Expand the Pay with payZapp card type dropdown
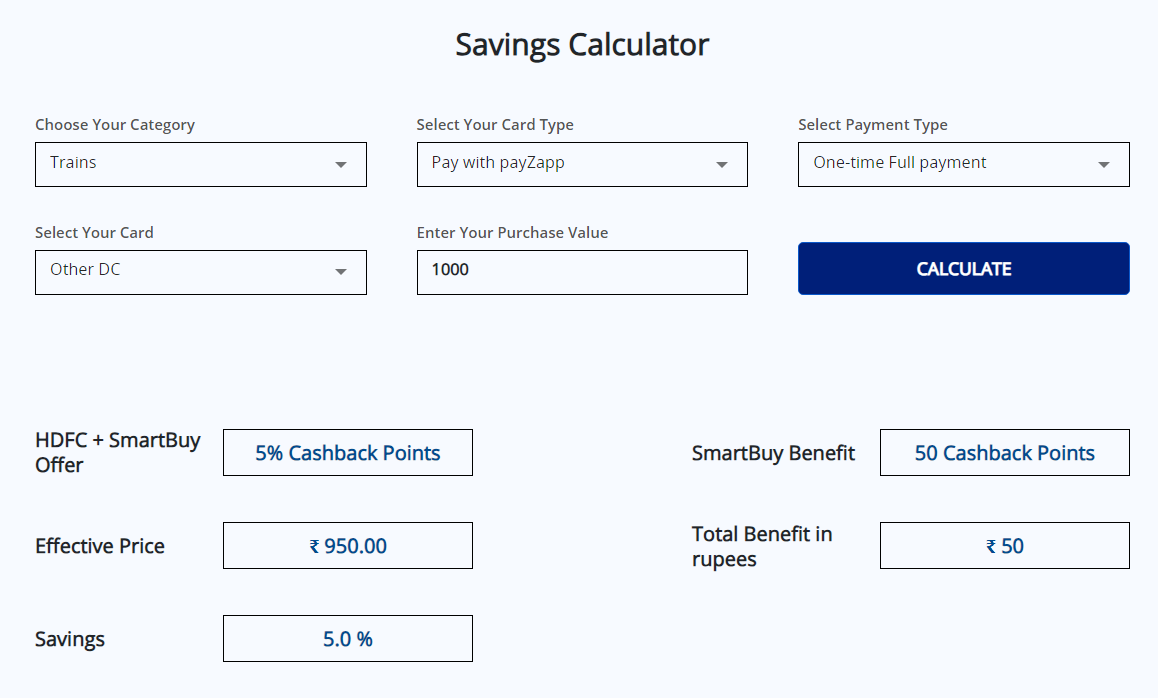Screen dimensions: 1158x698 tap(570, 164)
